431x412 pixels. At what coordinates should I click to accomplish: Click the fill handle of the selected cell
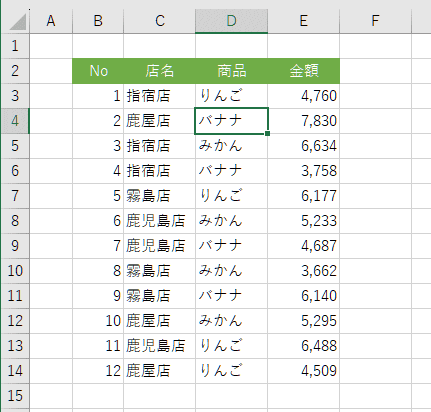267,133
